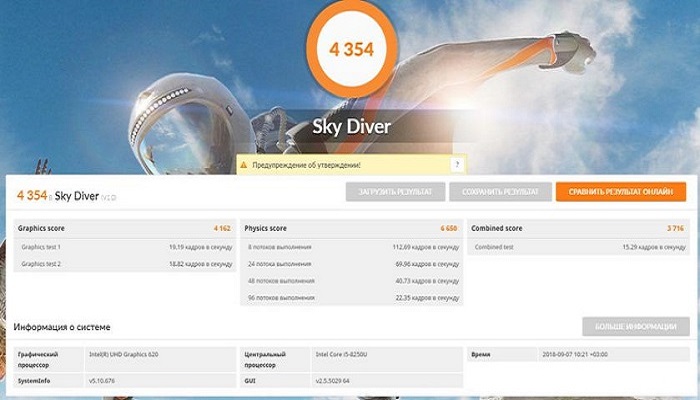The image size is (700, 400).
Task: Click 'Сравнить результат онлайн' orange button
Action: (621, 192)
